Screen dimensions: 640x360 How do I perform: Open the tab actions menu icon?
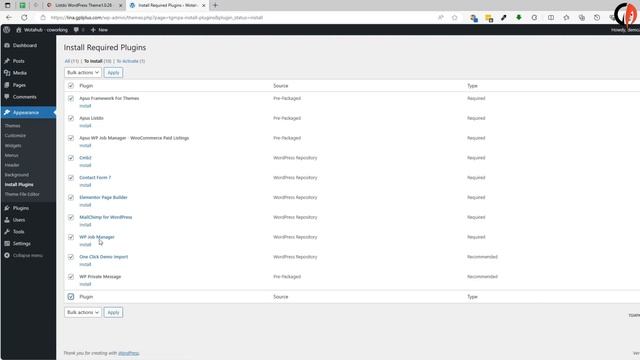[x=7, y=5]
